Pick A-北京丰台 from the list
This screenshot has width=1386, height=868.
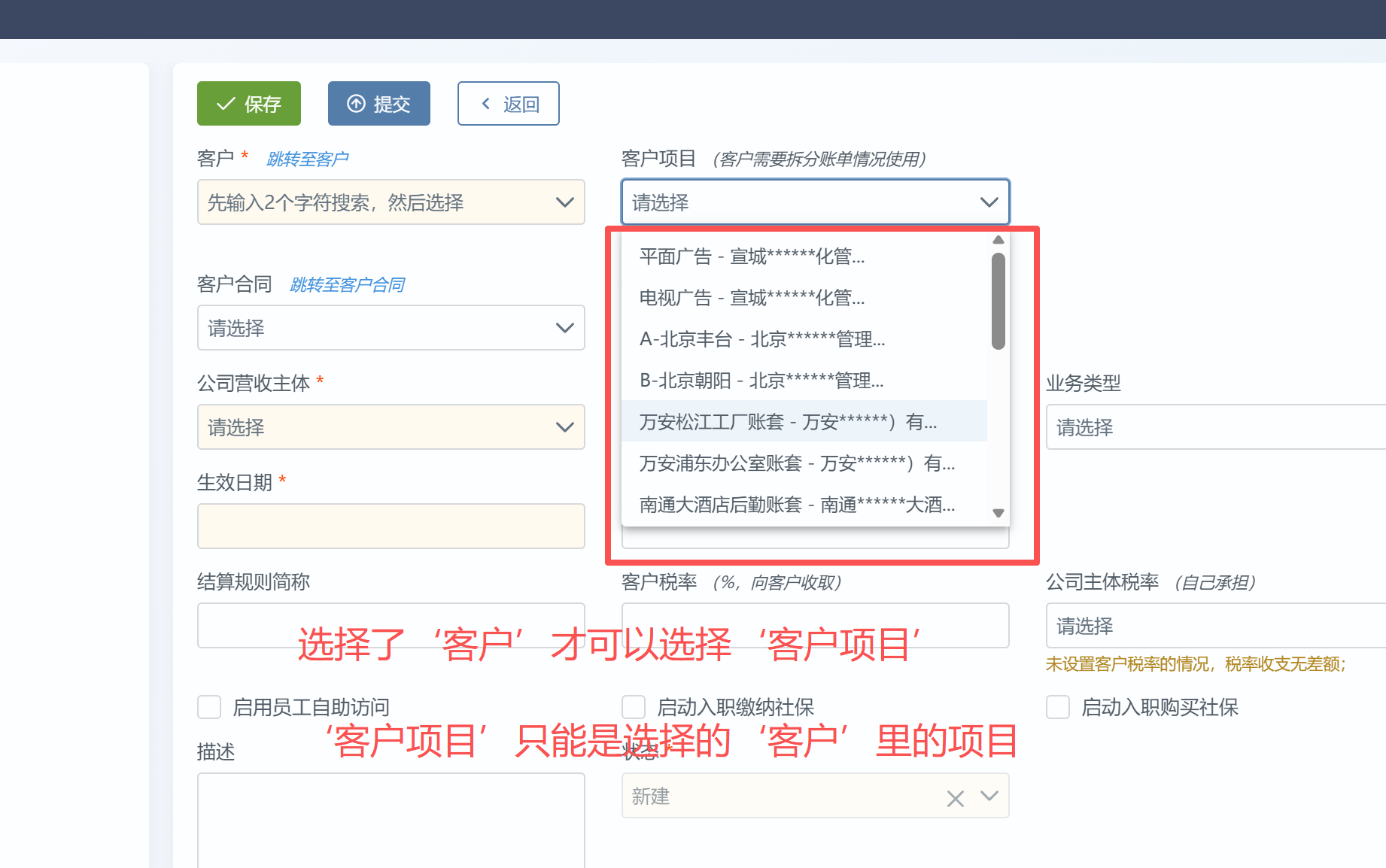click(x=761, y=340)
